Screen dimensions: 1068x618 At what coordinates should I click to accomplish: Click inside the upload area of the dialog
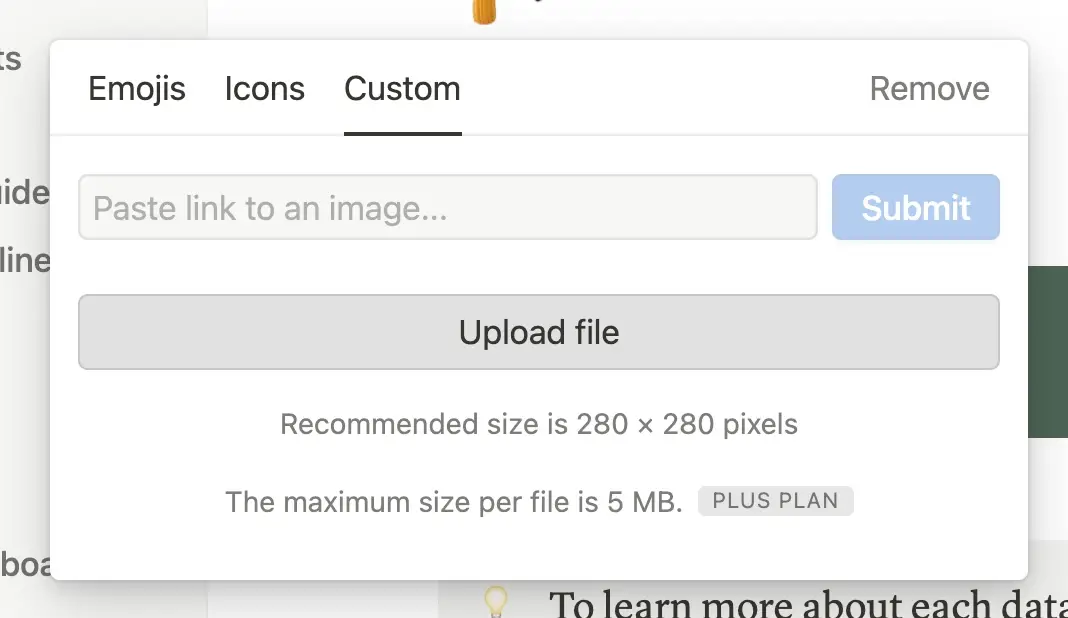click(x=539, y=331)
